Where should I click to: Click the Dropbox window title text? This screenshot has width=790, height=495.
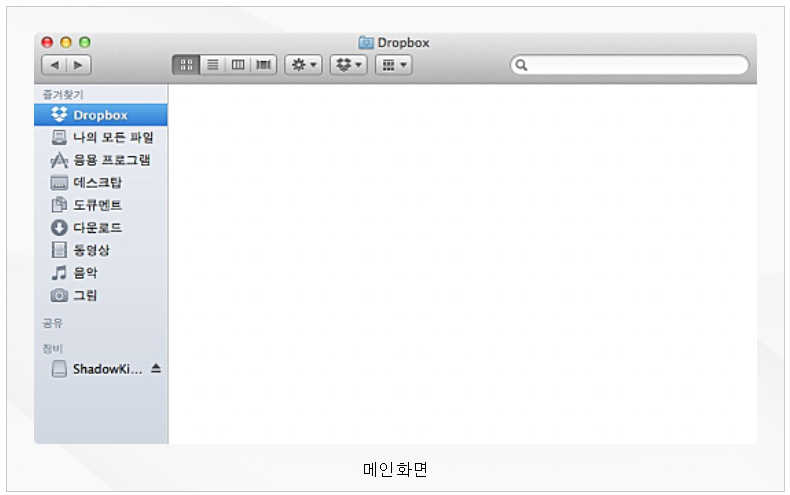click(x=404, y=43)
